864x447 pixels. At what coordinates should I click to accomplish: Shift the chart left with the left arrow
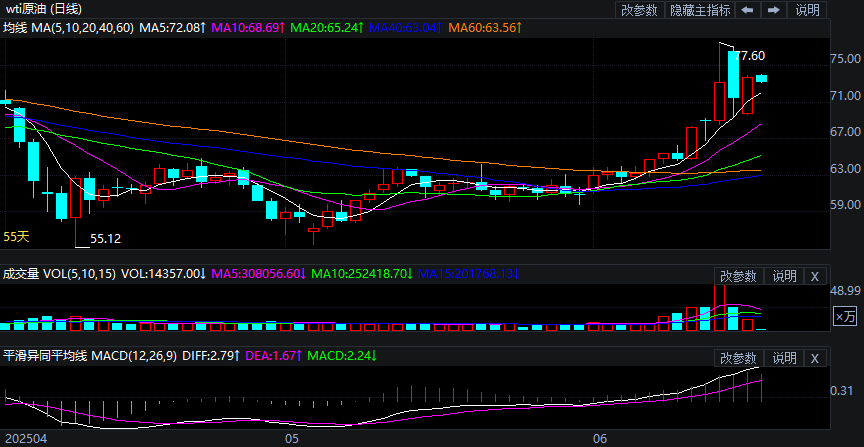tap(747, 10)
